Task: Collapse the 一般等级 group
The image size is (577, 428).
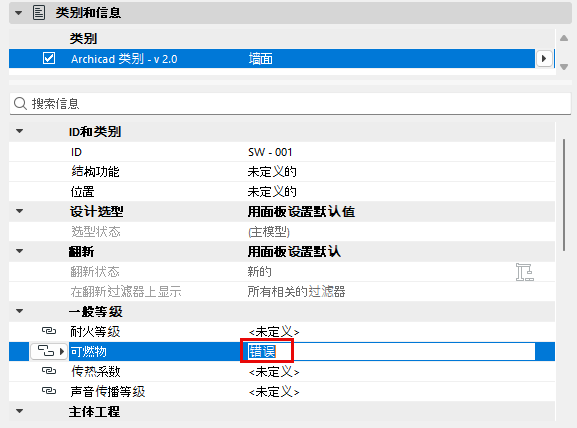Action: click(20, 311)
